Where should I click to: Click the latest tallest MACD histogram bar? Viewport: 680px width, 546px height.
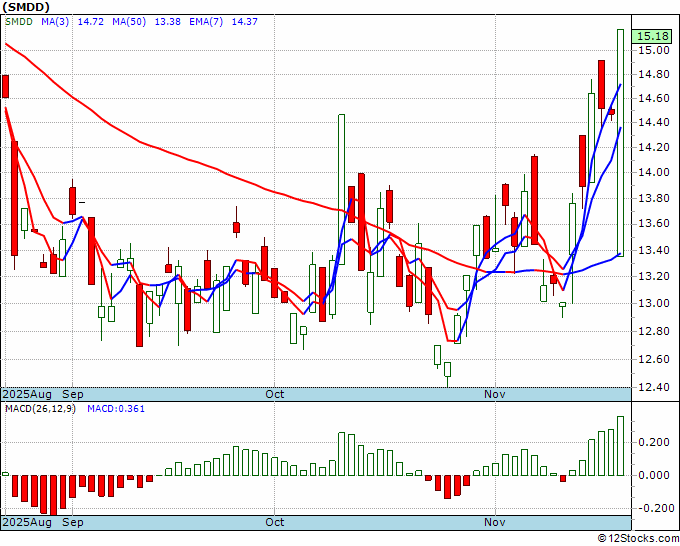pos(621,446)
